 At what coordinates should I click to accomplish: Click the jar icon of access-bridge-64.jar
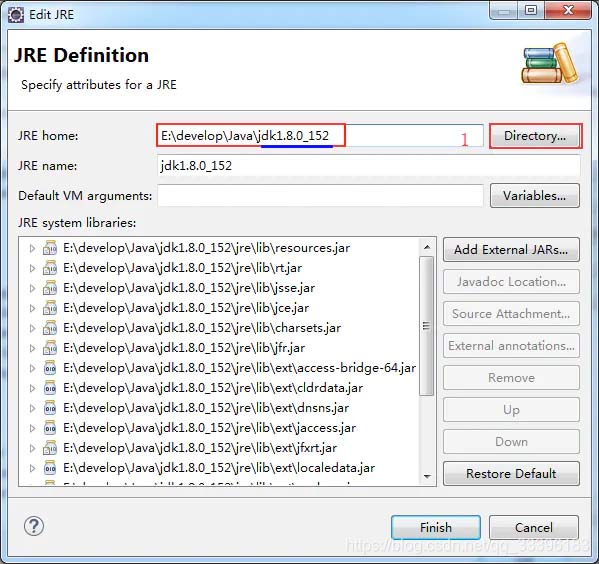coord(50,368)
